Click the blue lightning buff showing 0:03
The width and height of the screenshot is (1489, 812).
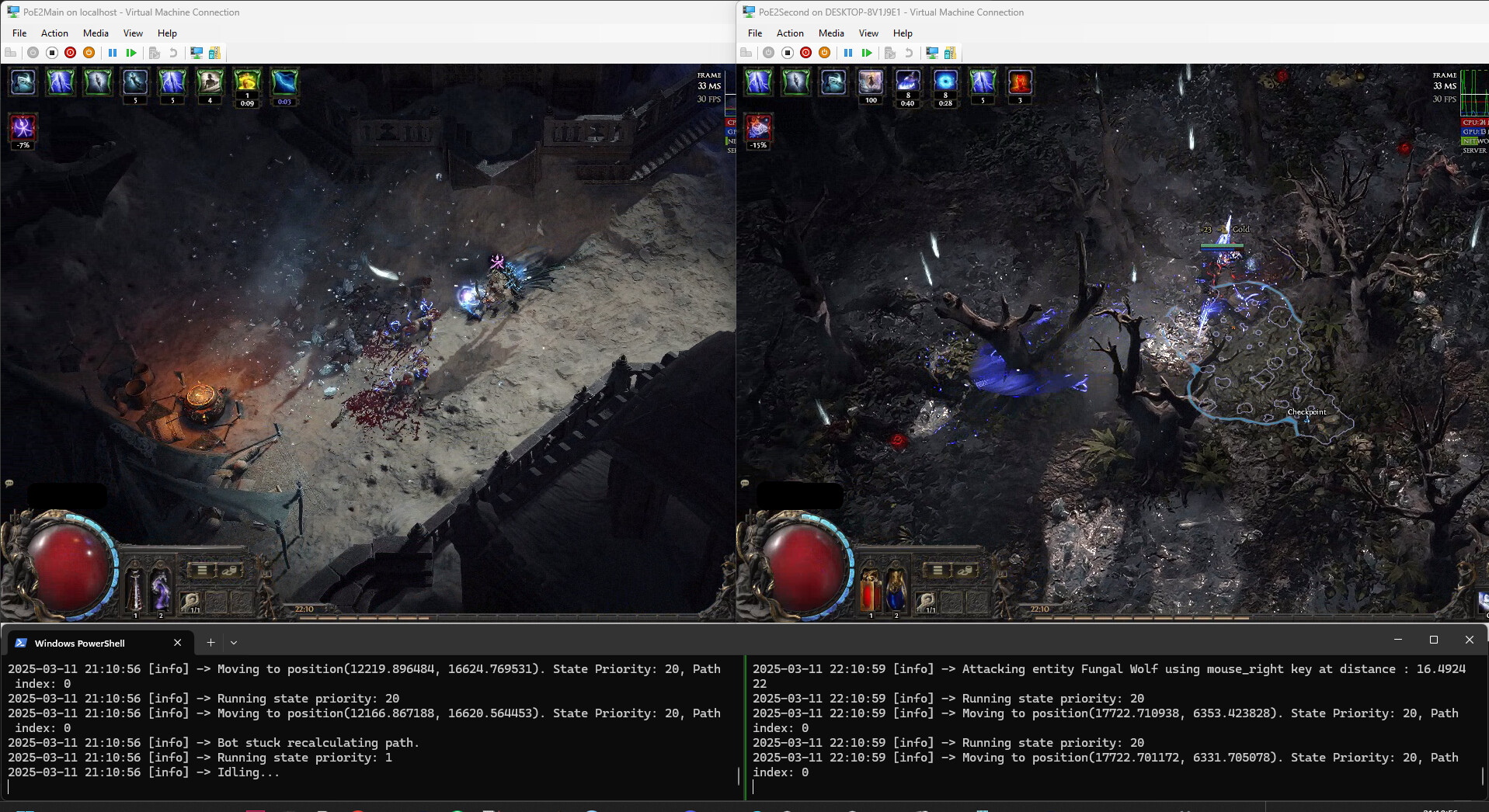pos(284,82)
